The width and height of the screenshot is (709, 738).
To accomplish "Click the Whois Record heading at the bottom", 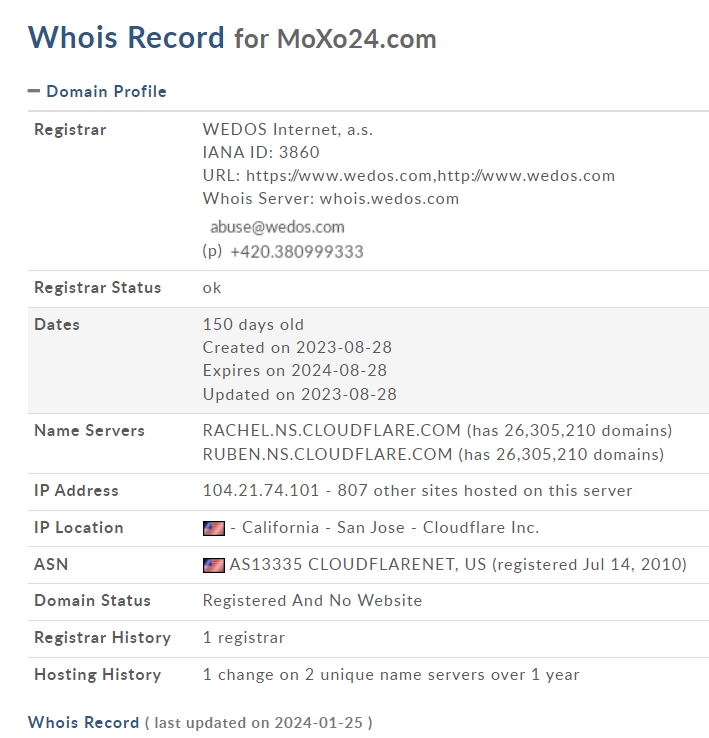I will click(83, 722).
